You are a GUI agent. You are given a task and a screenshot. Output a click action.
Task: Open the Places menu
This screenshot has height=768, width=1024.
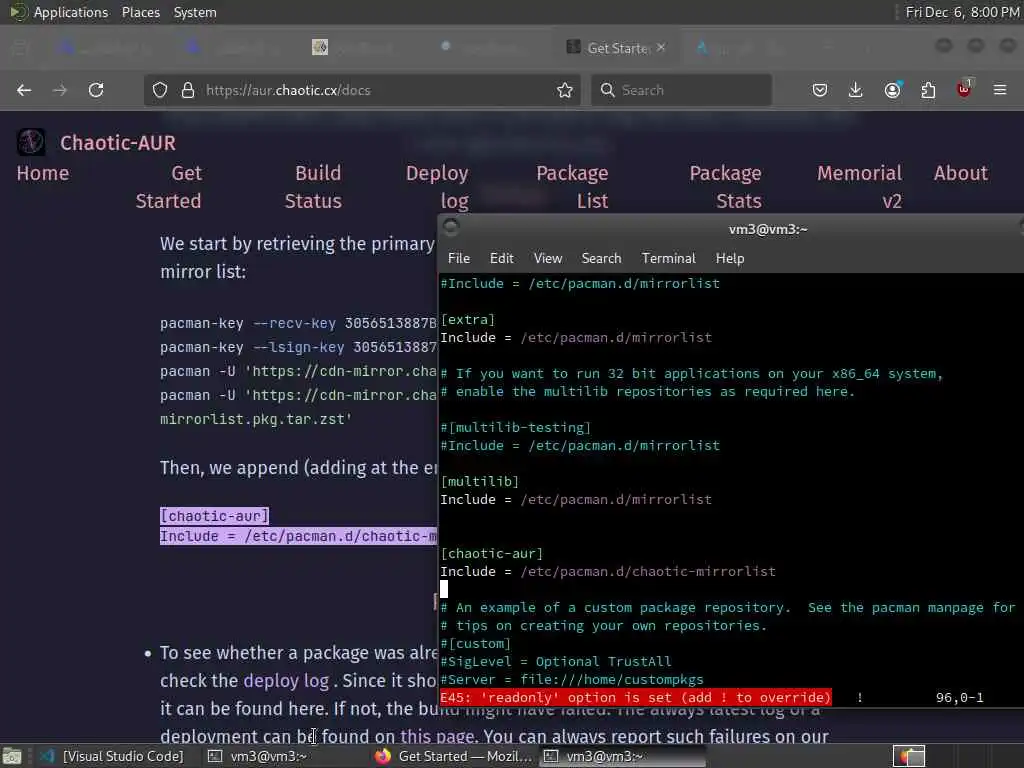click(x=141, y=12)
